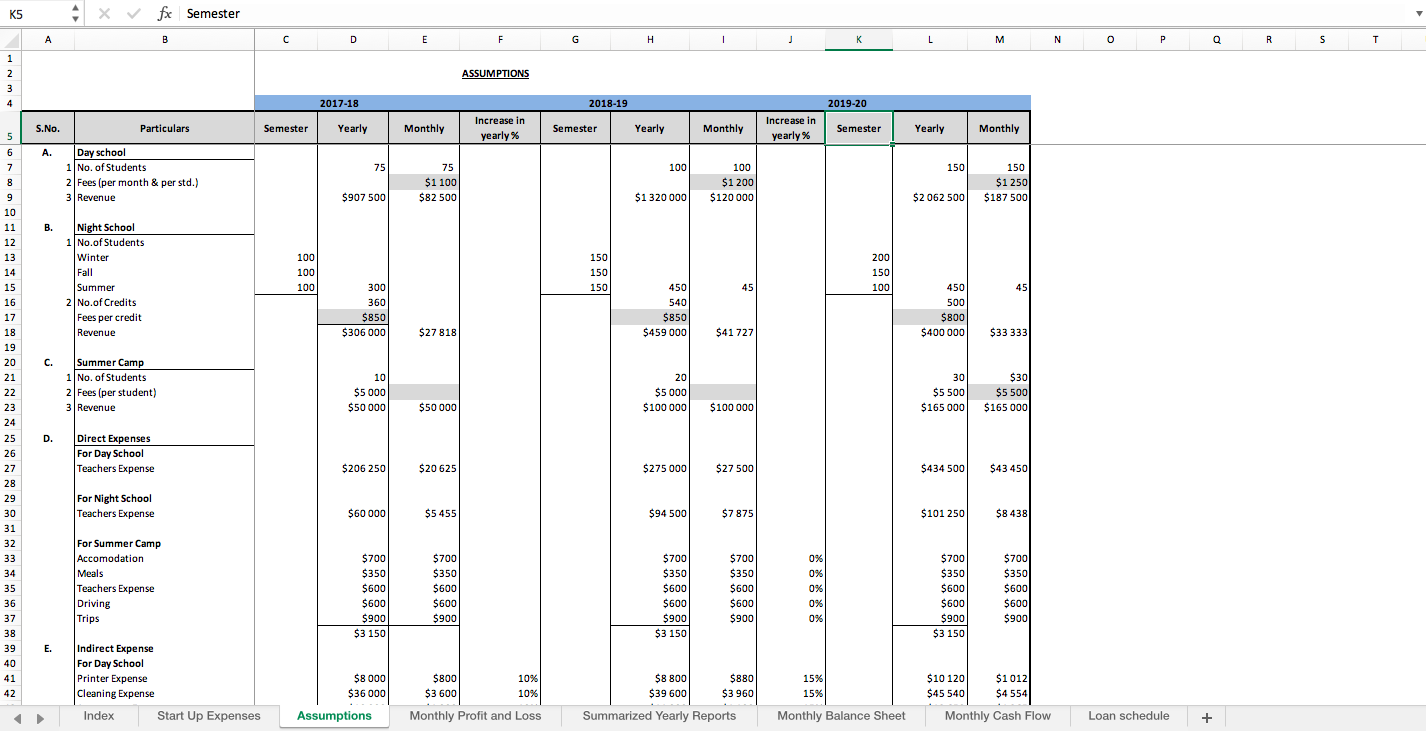This screenshot has width=1426, height=731.
Task: Switch to Monthly Profit and Loss tab
Action: tap(474, 716)
